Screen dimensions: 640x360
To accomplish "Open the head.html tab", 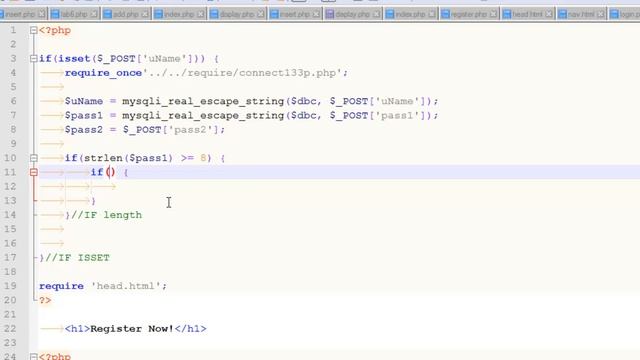I will point(527,14).
